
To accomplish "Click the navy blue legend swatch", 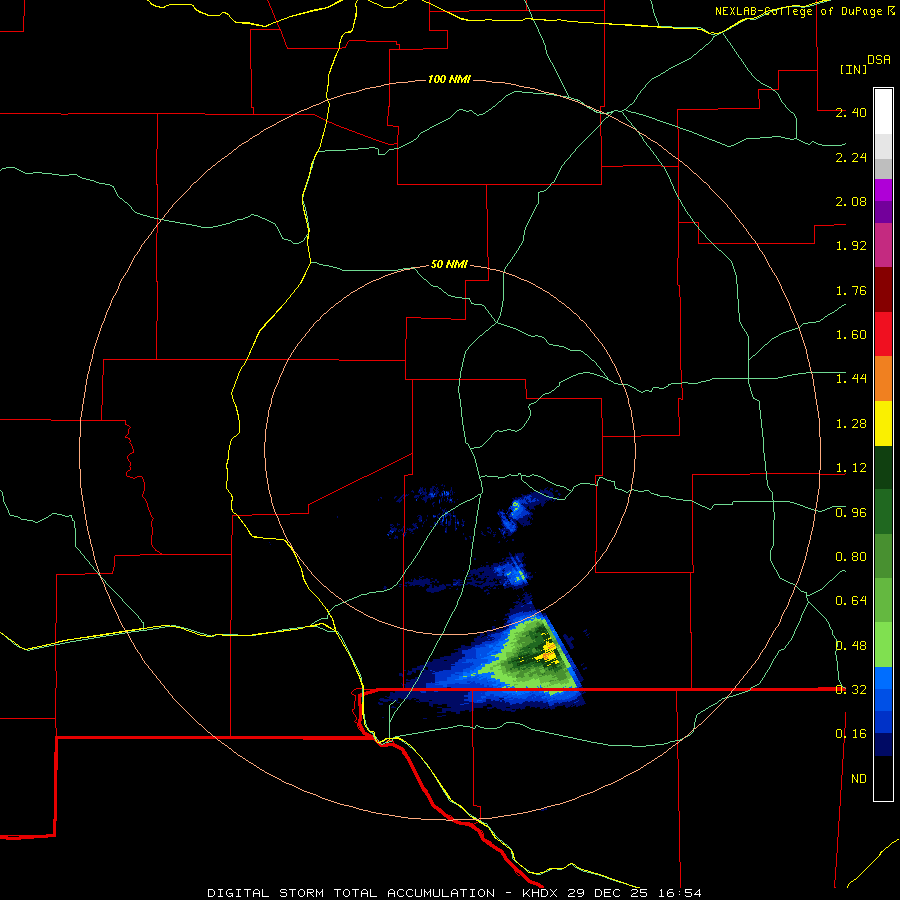I will click(x=883, y=745).
